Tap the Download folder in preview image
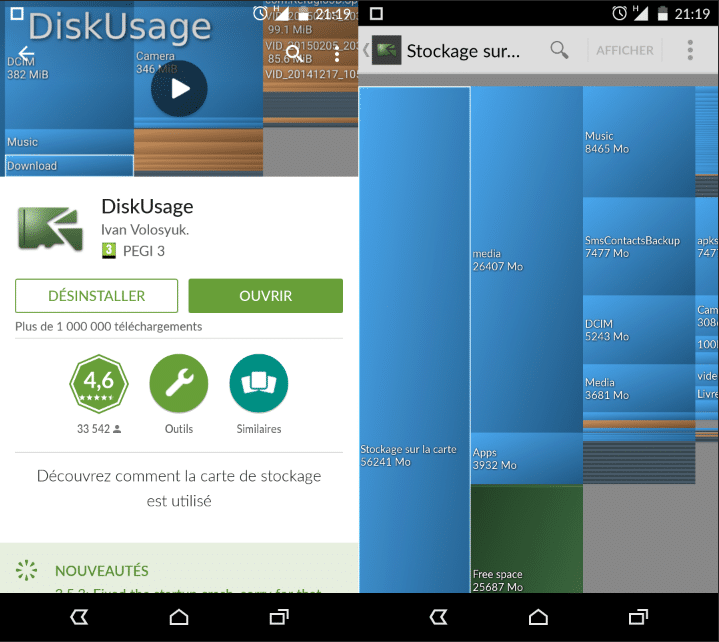 69,166
